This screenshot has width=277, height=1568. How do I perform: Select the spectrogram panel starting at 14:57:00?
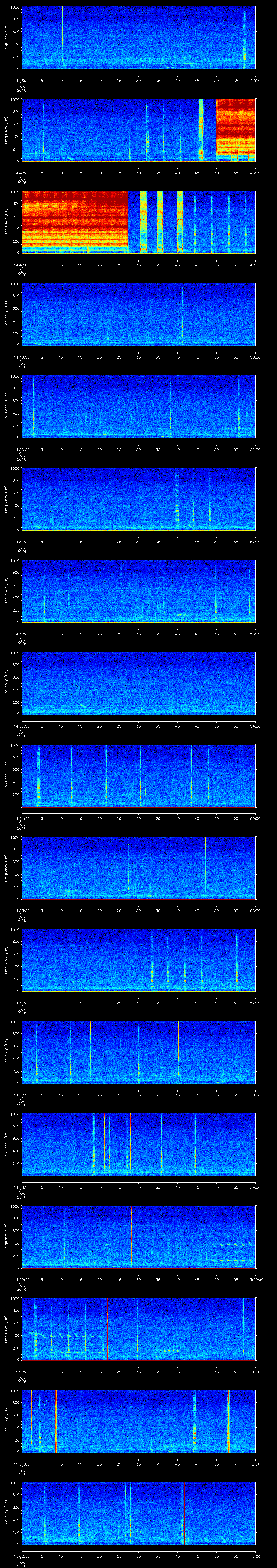(x=139, y=1052)
